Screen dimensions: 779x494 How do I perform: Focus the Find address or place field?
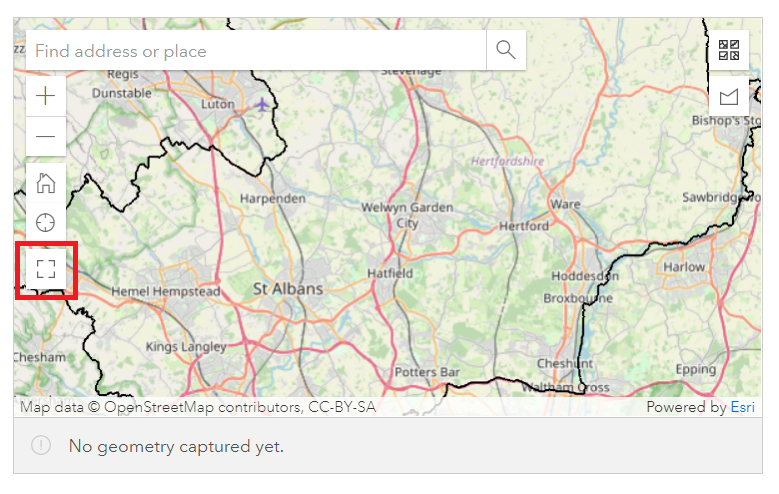tap(256, 50)
